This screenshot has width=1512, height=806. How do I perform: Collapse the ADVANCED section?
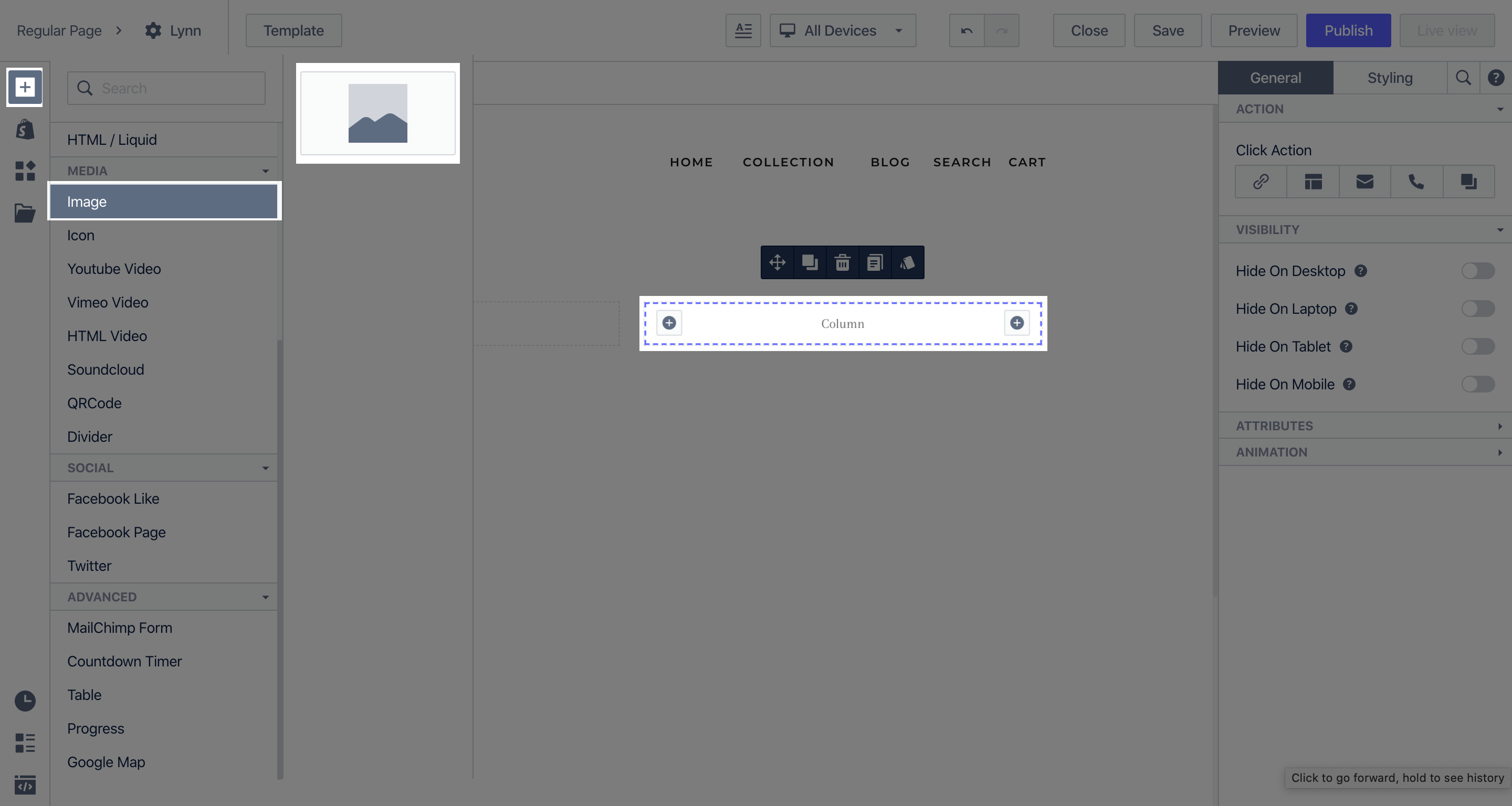click(x=164, y=597)
